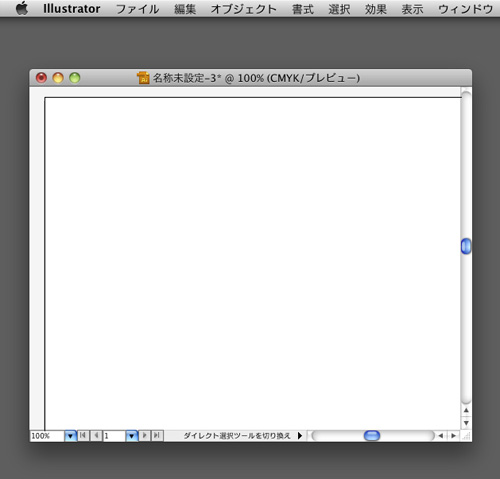The image size is (500, 479).
Task: Click the 100% zoom input field
Action: [x=47, y=436]
